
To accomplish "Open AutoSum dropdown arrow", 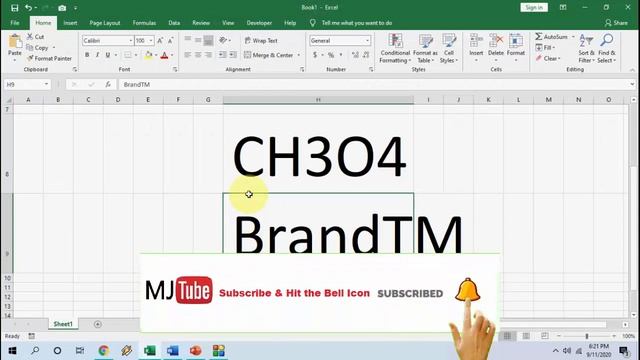I will (573, 37).
